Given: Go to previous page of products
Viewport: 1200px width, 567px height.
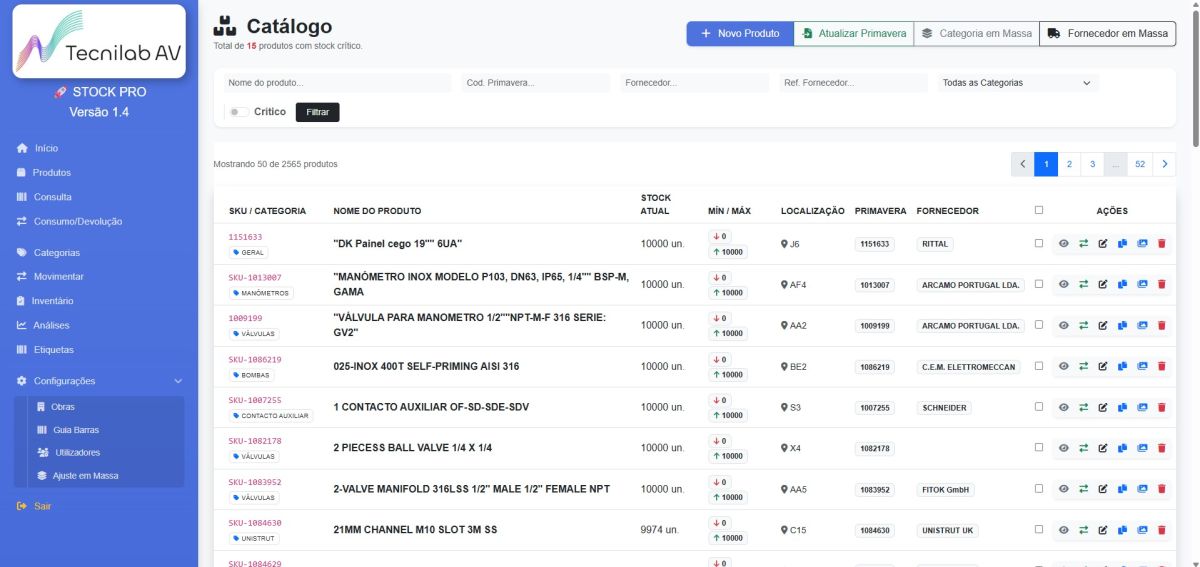Looking at the screenshot, I should coord(1022,164).
